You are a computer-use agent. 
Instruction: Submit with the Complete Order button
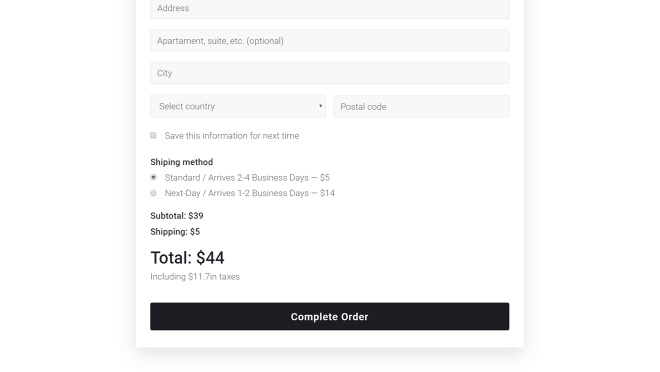point(330,316)
